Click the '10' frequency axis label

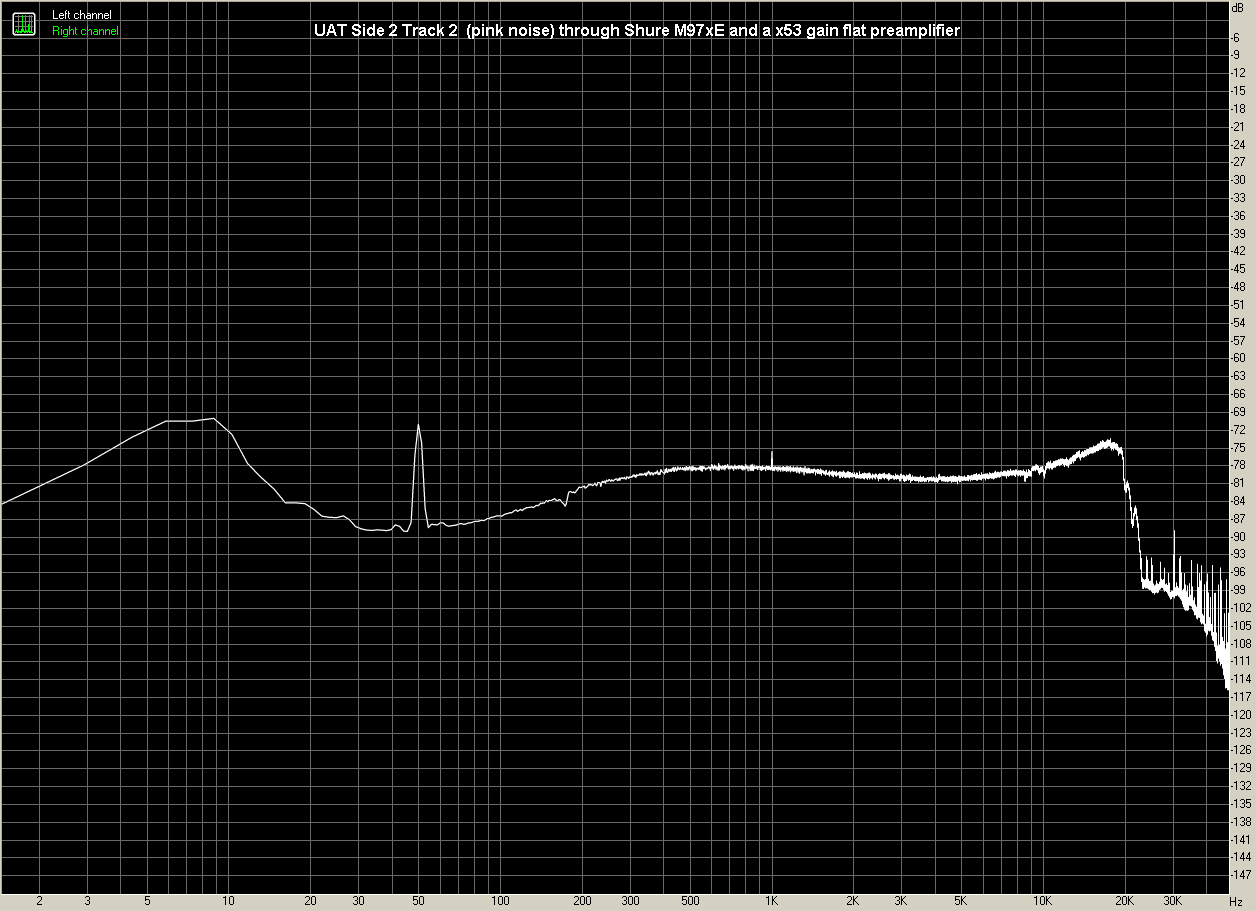(228, 901)
